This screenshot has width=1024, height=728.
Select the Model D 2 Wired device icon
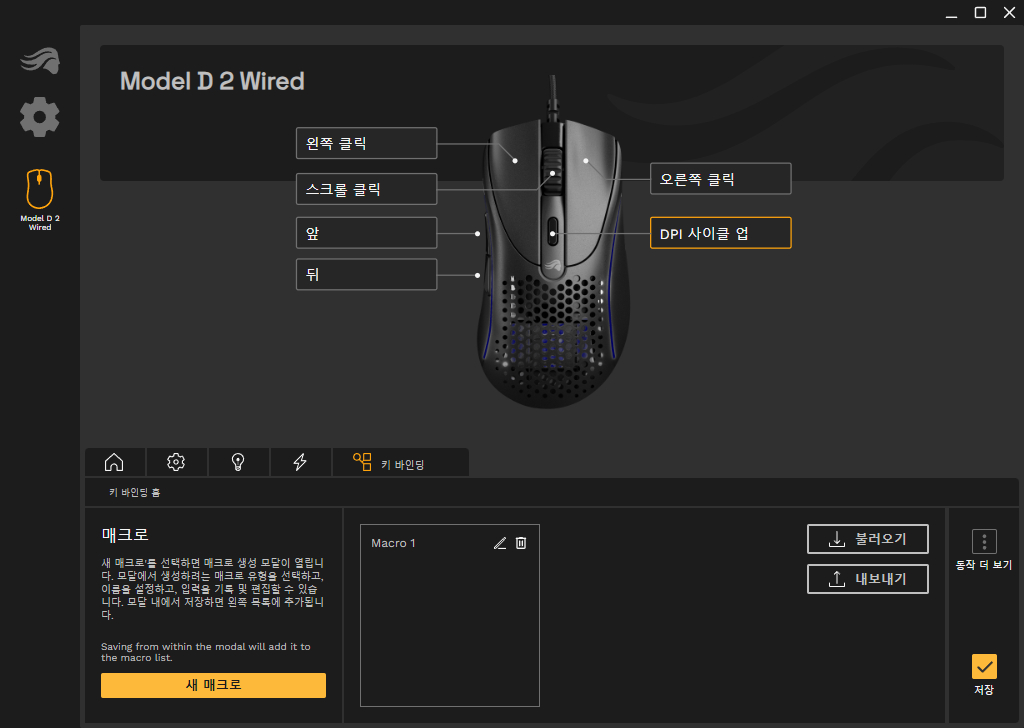pos(40,199)
